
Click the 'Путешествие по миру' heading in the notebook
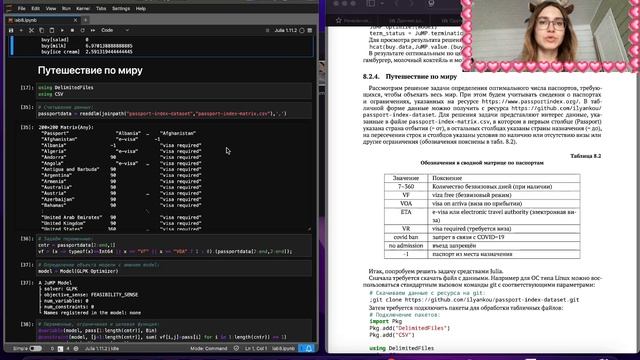90,70
